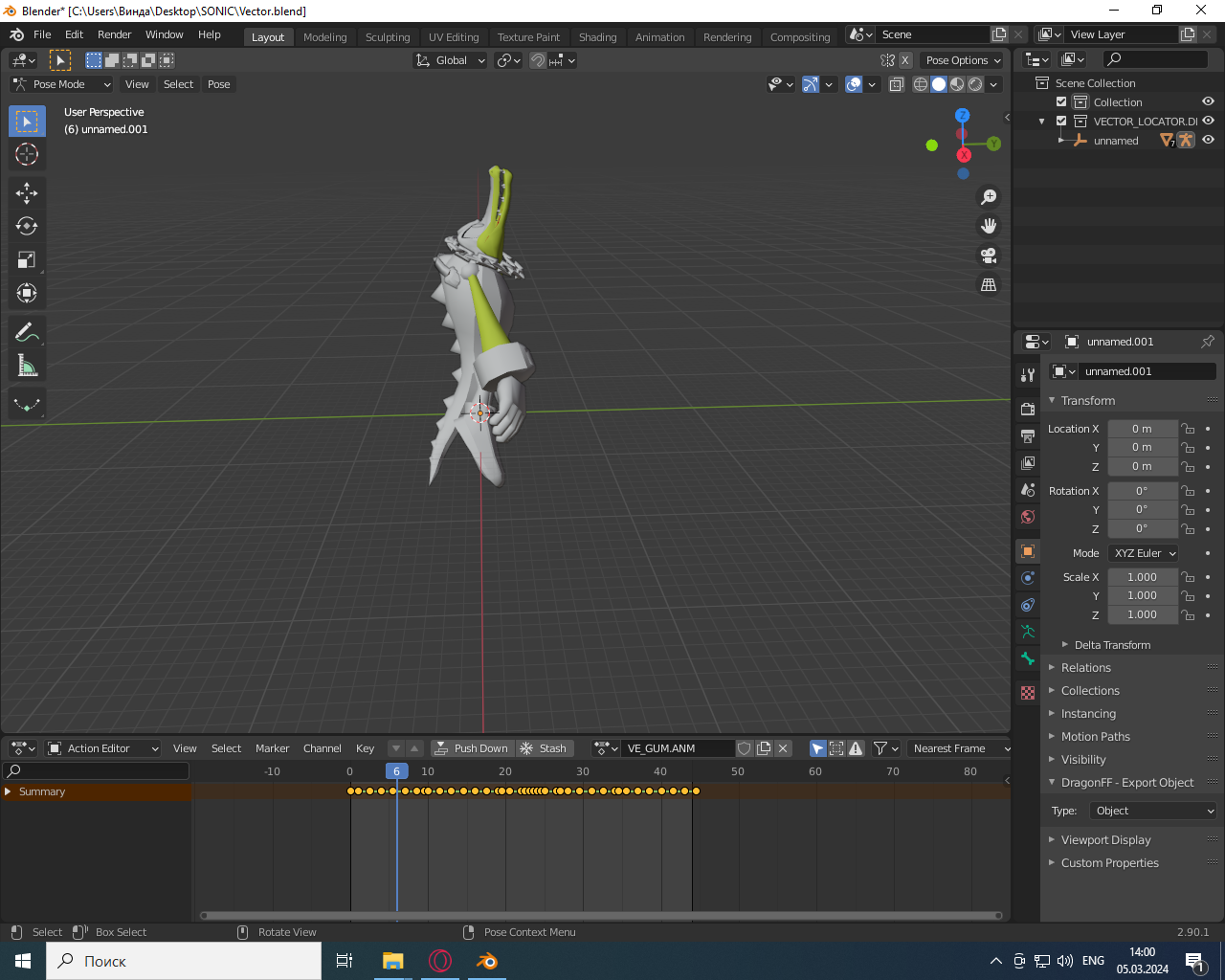
Task: Click the Key menu in Action Editor
Action: point(365,748)
